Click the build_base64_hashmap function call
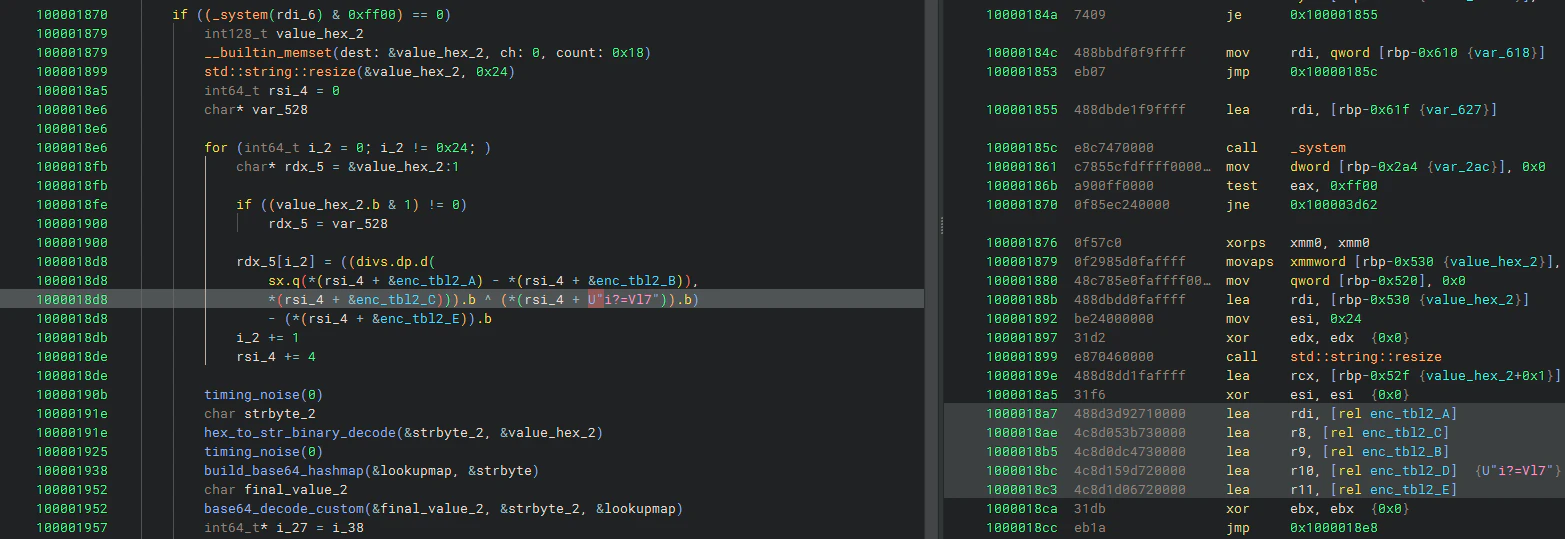Screen dimensions: 1565x539 point(281,471)
